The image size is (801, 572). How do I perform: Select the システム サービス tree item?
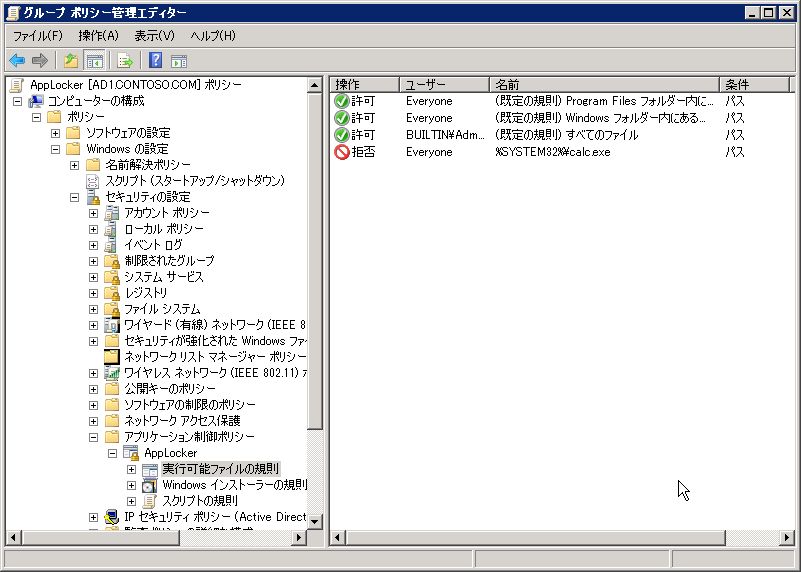pyautogui.click(x=163, y=277)
